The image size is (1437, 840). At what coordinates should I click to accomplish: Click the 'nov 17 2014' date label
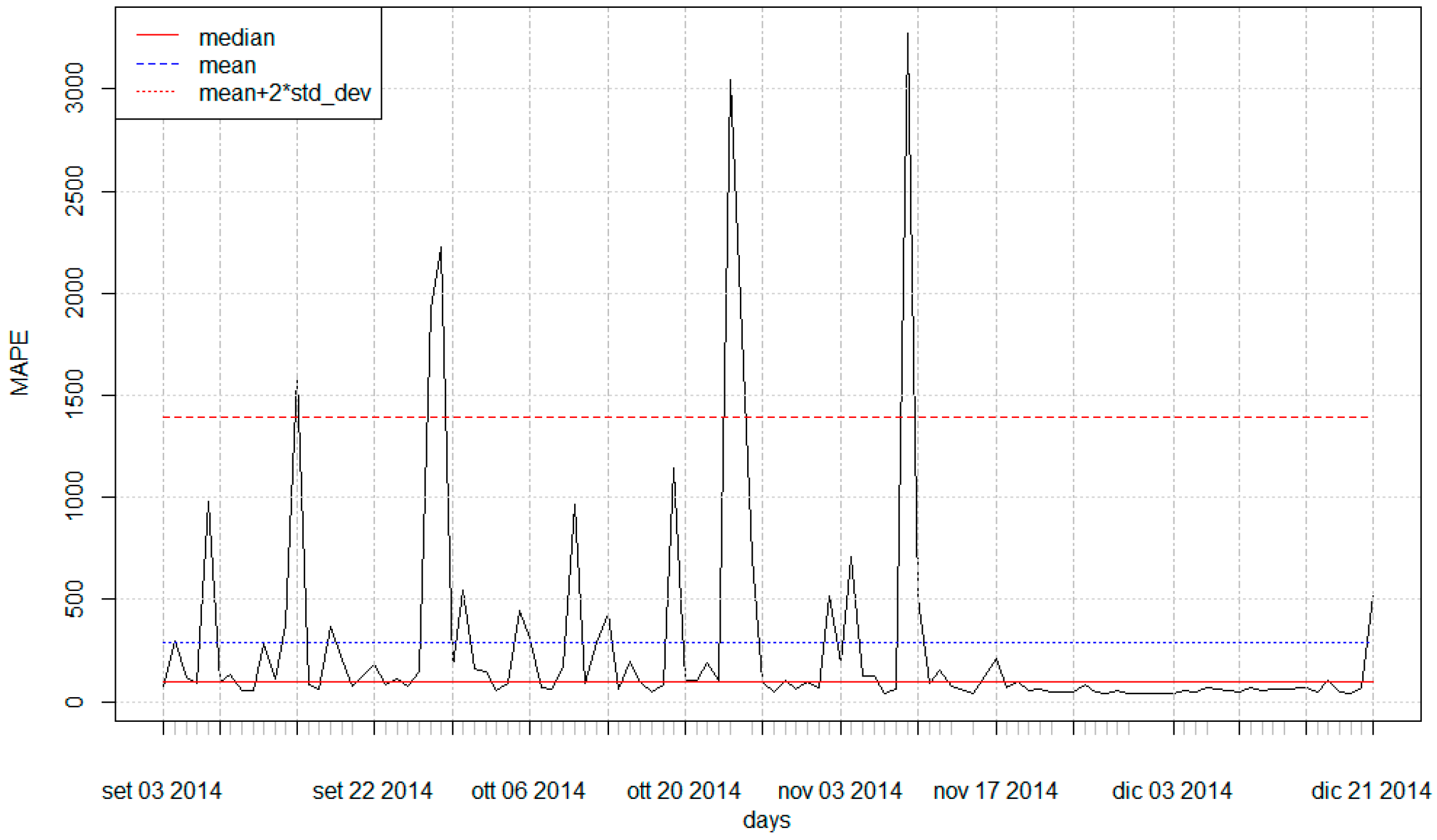click(995, 791)
